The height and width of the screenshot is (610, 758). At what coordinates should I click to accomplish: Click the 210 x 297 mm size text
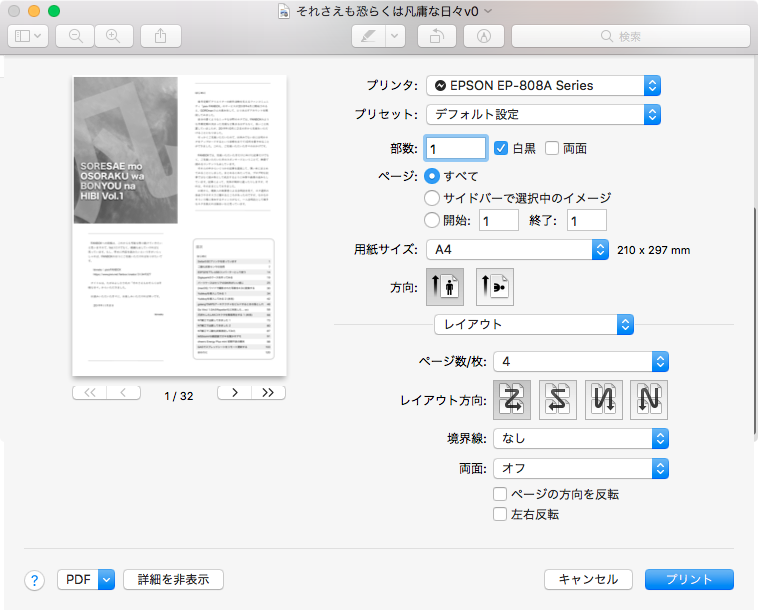click(654, 250)
